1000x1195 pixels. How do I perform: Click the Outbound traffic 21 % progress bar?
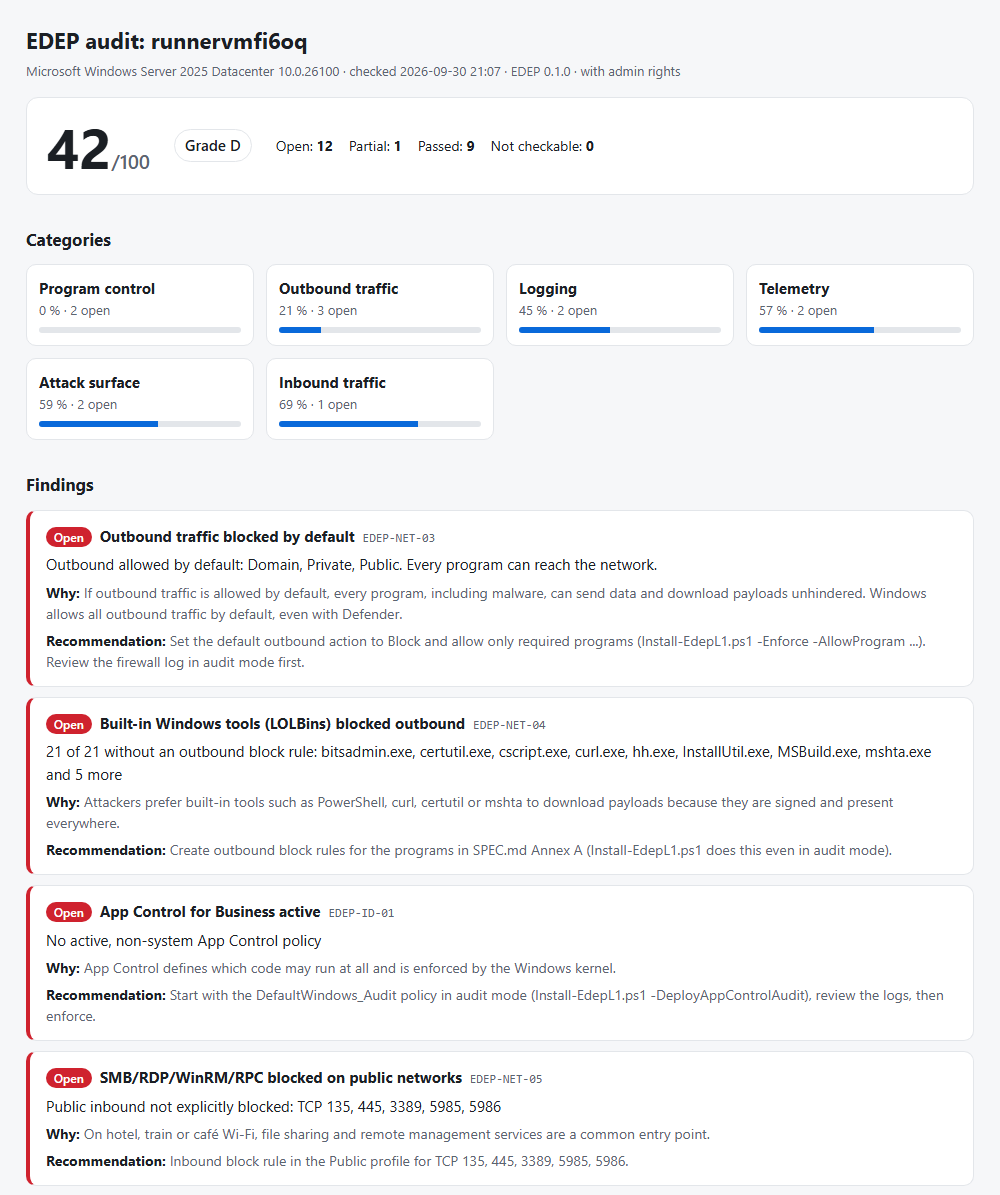[380, 330]
